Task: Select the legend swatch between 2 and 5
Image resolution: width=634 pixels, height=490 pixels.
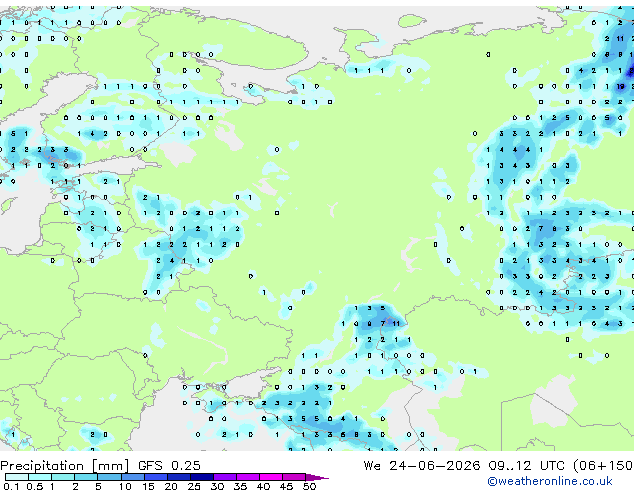Action: [86, 477]
